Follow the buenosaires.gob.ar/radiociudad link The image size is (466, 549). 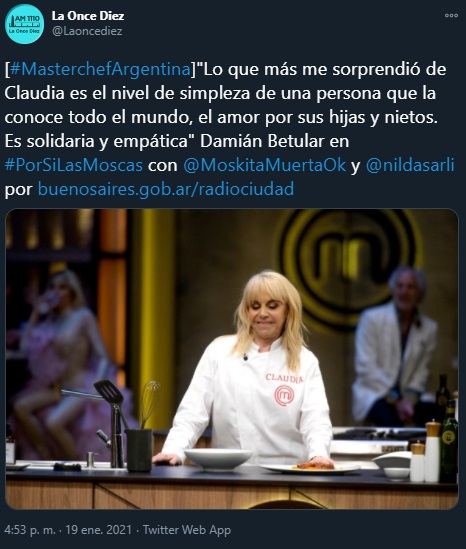pyautogui.click(x=166, y=189)
